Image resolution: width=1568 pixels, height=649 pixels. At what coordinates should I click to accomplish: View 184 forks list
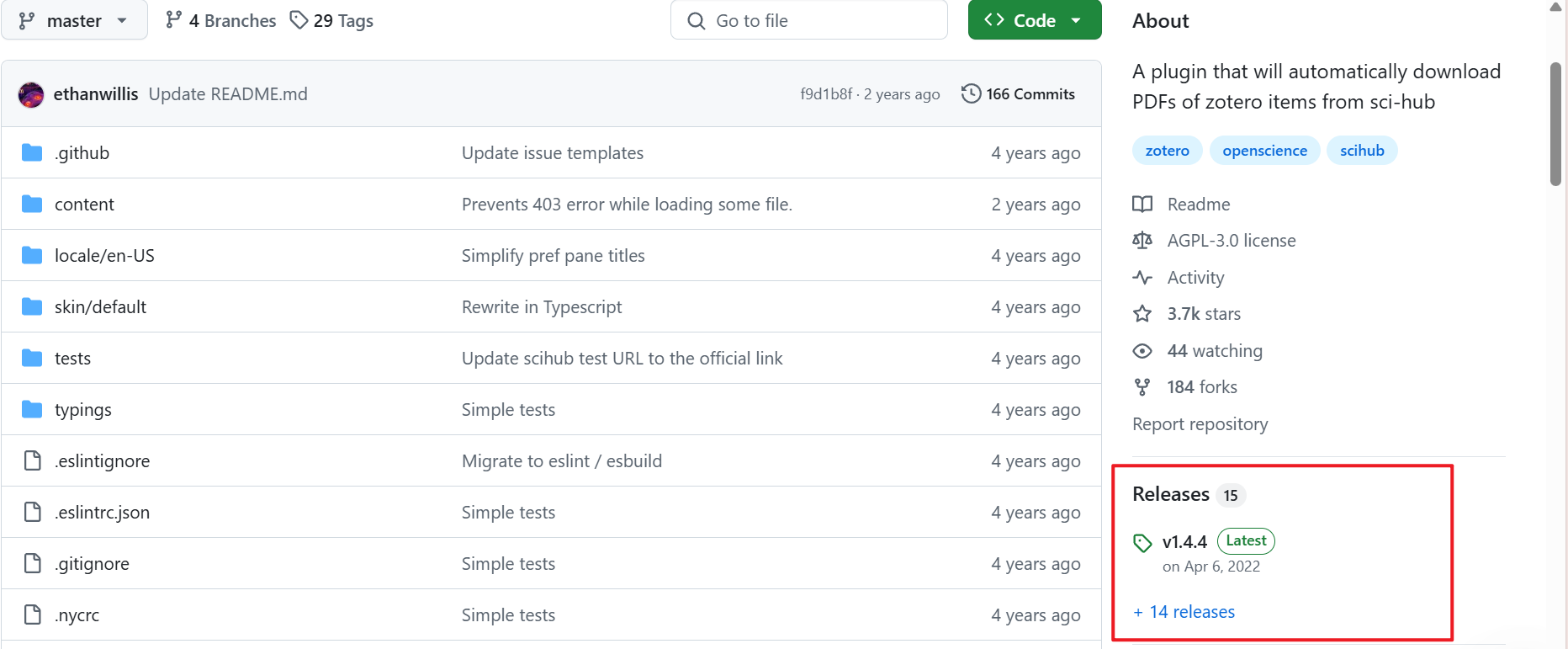pyautogui.click(x=1202, y=387)
